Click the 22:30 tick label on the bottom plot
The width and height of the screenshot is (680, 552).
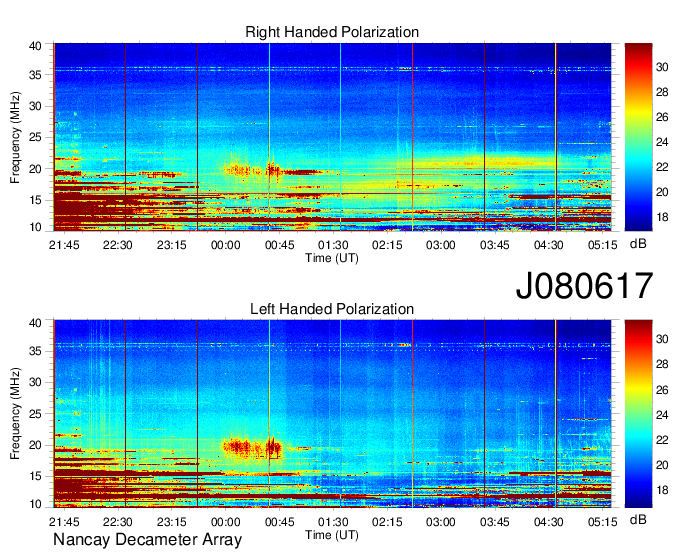(x=118, y=522)
